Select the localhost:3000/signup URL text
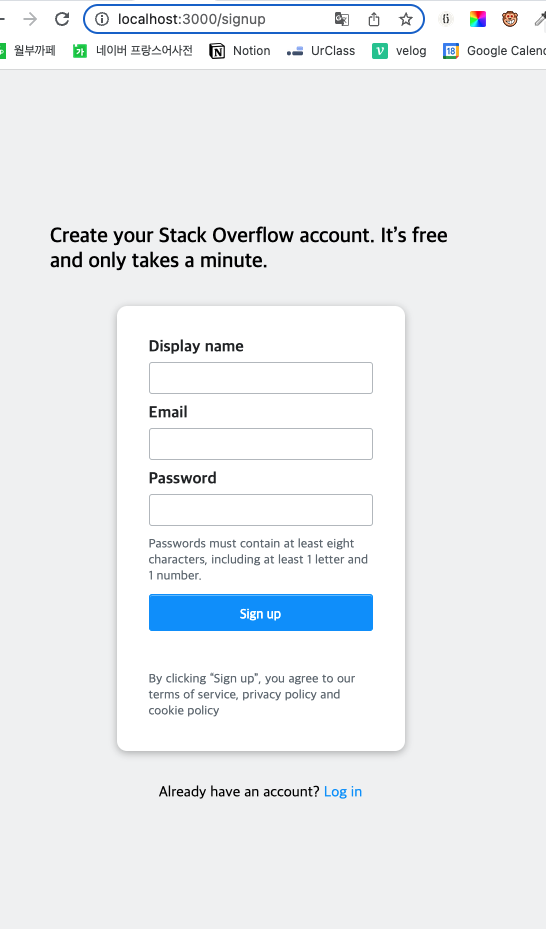546x929 pixels. (191, 19)
